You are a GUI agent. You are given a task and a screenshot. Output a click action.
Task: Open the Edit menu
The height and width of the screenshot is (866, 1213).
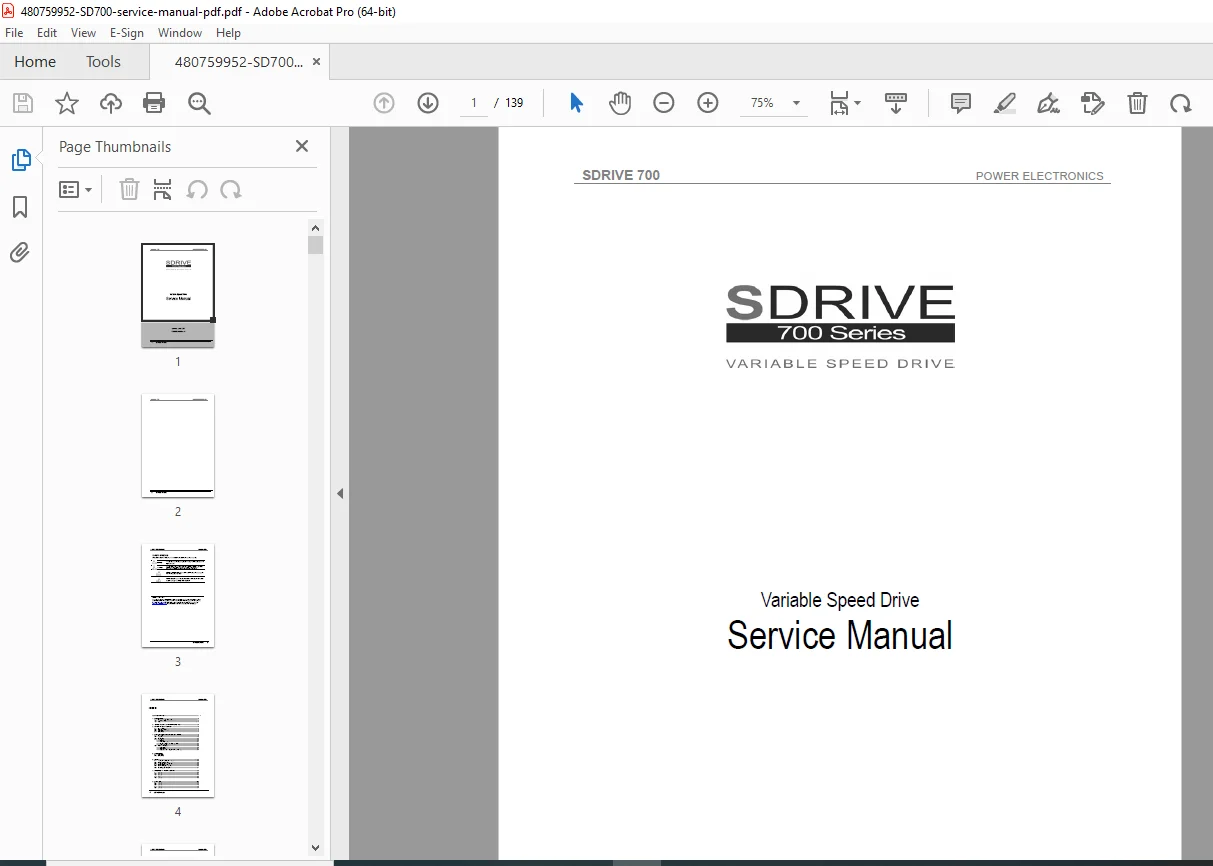coord(47,33)
